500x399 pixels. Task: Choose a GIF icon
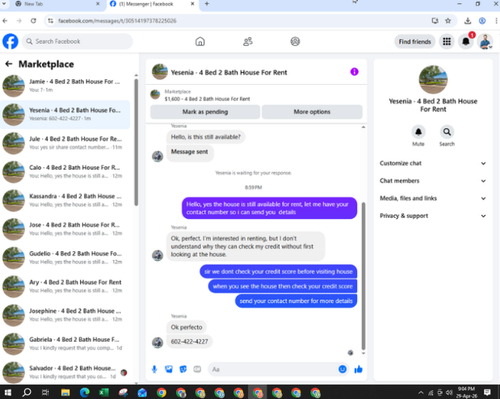[x=197, y=369]
